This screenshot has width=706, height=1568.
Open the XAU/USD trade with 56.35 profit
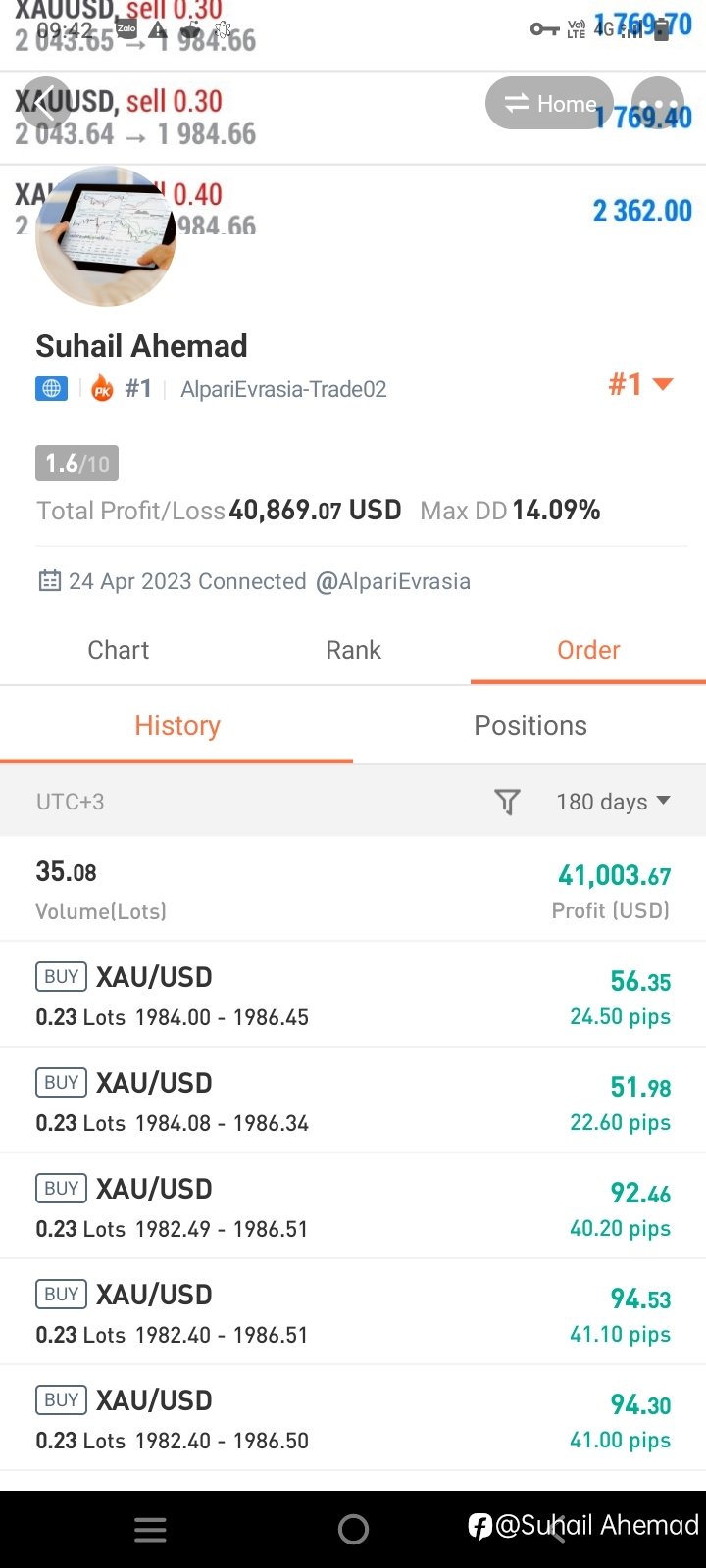353,995
